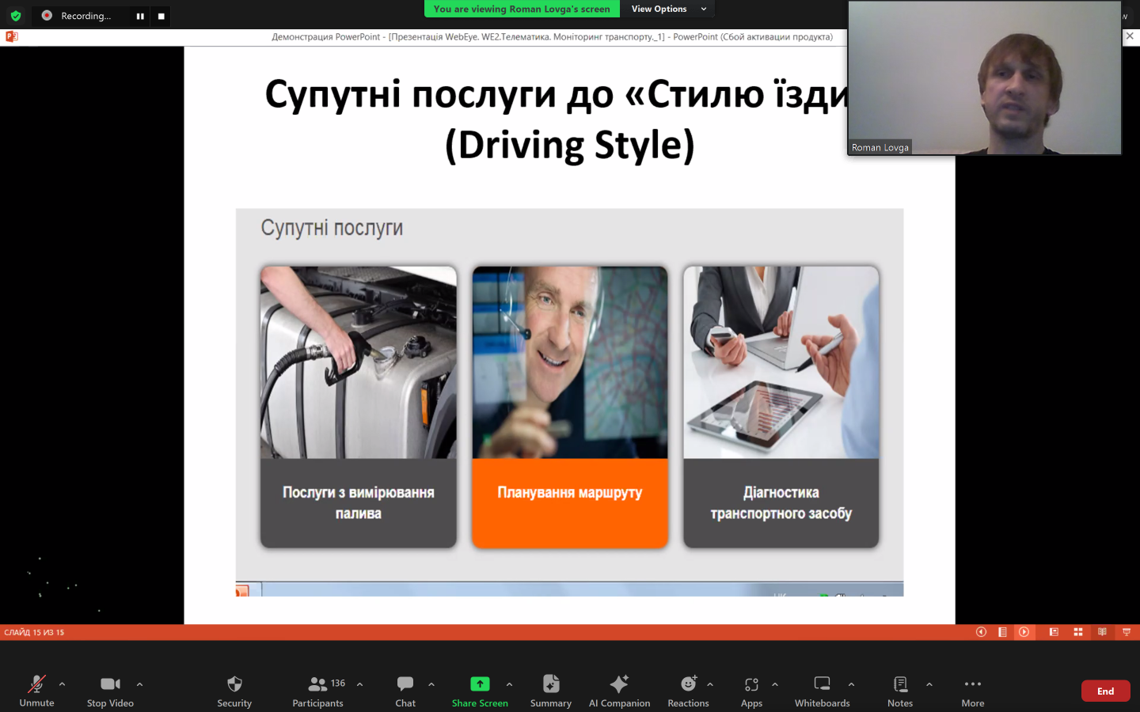Unmute the microphone
Image resolution: width=1140 pixels, height=712 pixels.
tap(36, 690)
